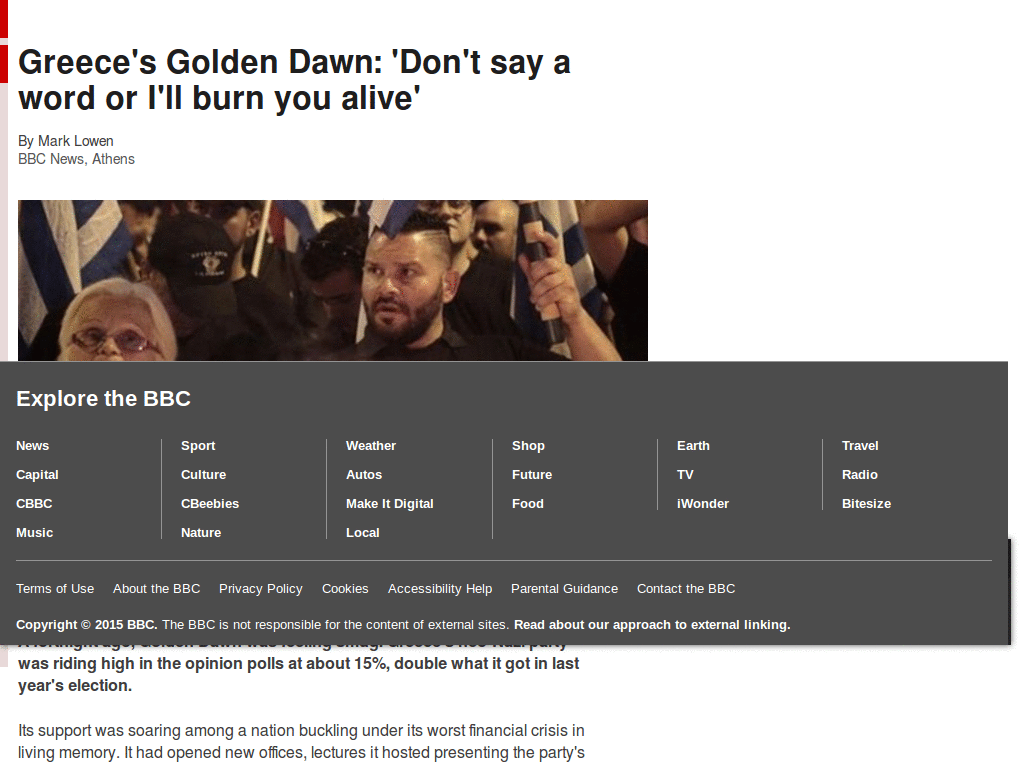Open BBC Earth
The height and width of the screenshot is (768, 1024).
tap(693, 445)
